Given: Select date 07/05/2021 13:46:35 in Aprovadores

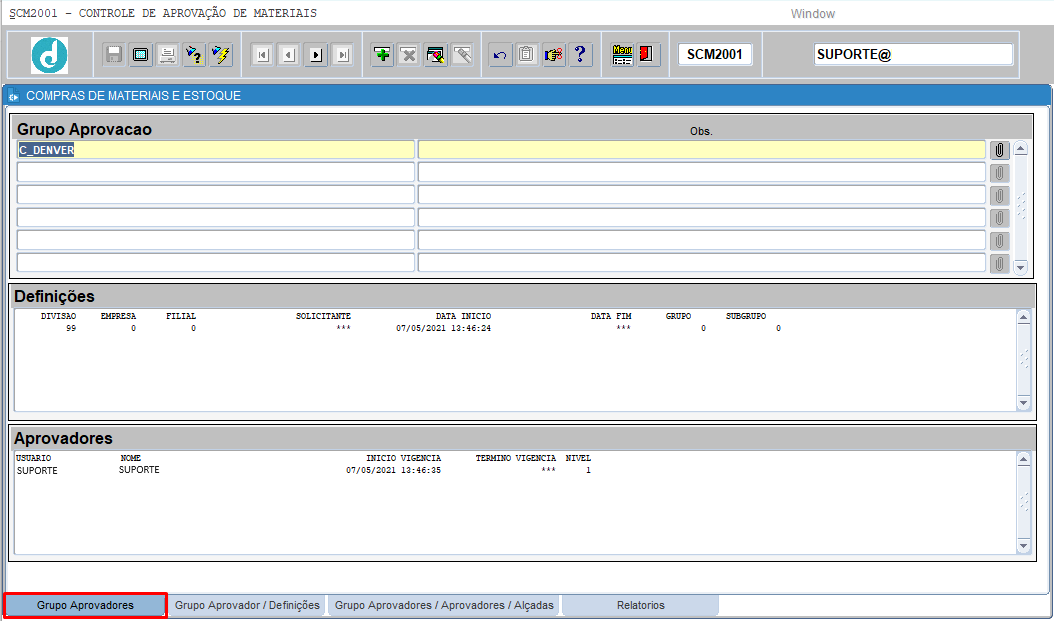Looking at the screenshot, I should (394, 470).
